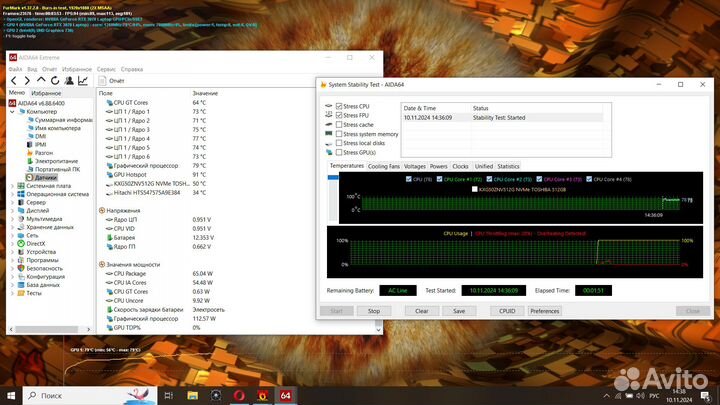Switch to the Избранное sidebar tab
This screenshot has width=720, height=405.
(46, 93)
